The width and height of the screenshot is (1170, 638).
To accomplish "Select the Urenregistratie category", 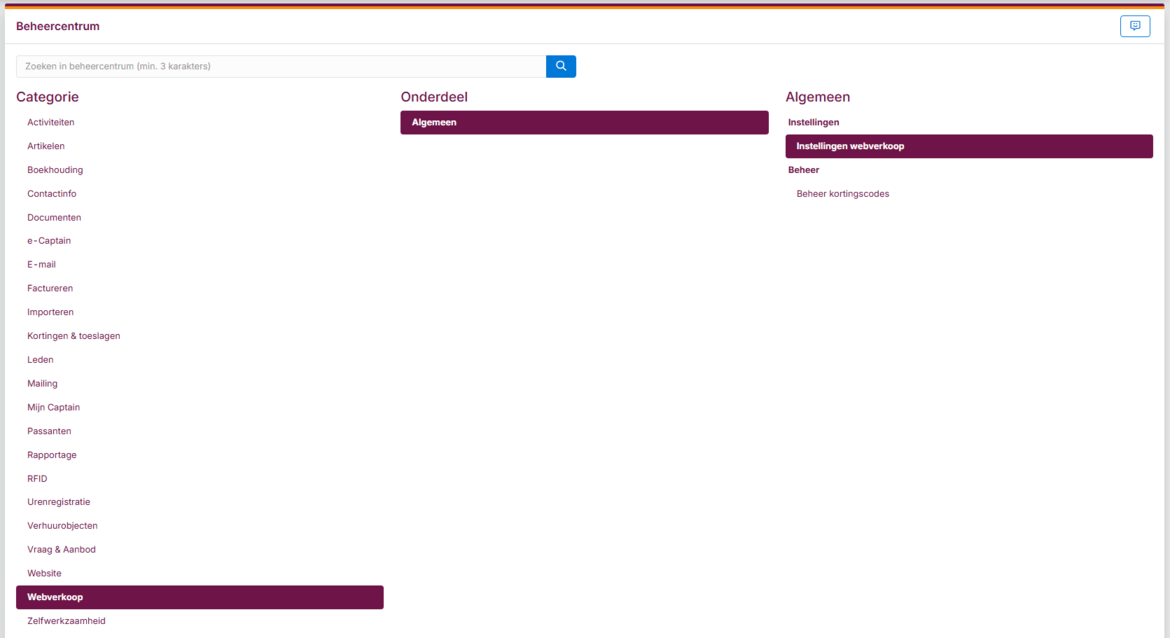I will coord(59,502).
